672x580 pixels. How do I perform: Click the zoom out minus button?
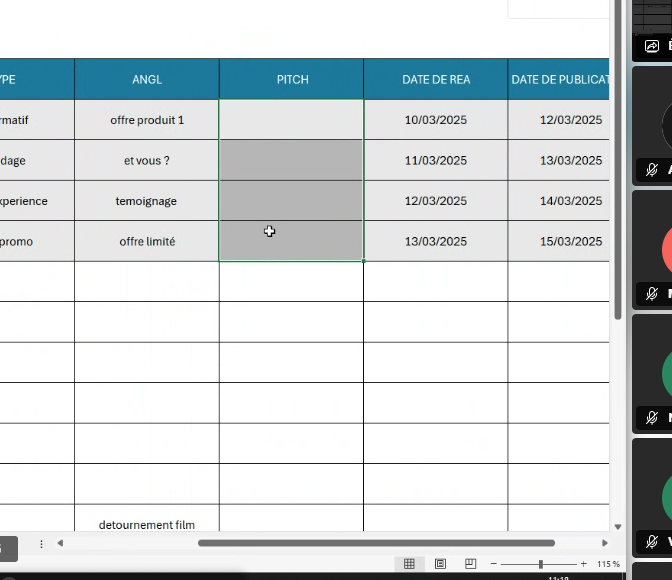(x=494, y=565)
